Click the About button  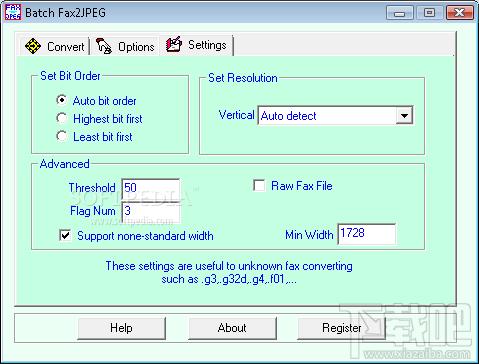[x=232, y=328]
